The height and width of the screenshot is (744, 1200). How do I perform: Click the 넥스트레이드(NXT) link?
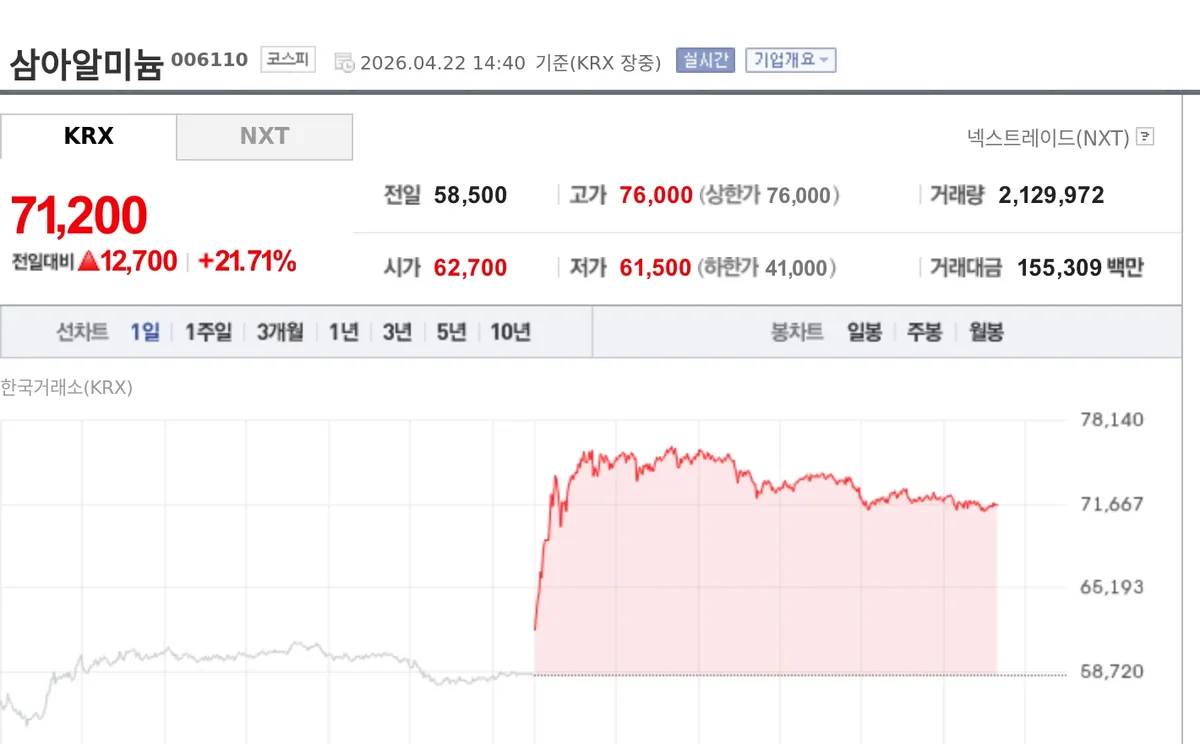(1048, 137)
